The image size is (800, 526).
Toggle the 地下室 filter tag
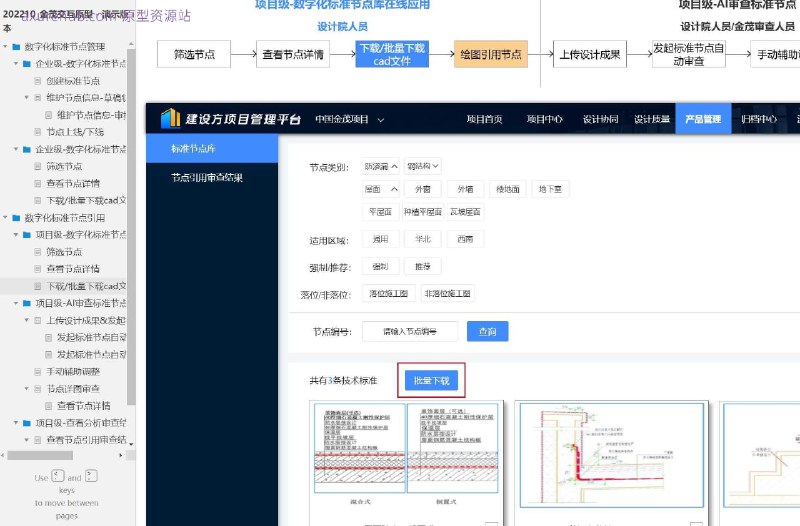coord(550,189)
